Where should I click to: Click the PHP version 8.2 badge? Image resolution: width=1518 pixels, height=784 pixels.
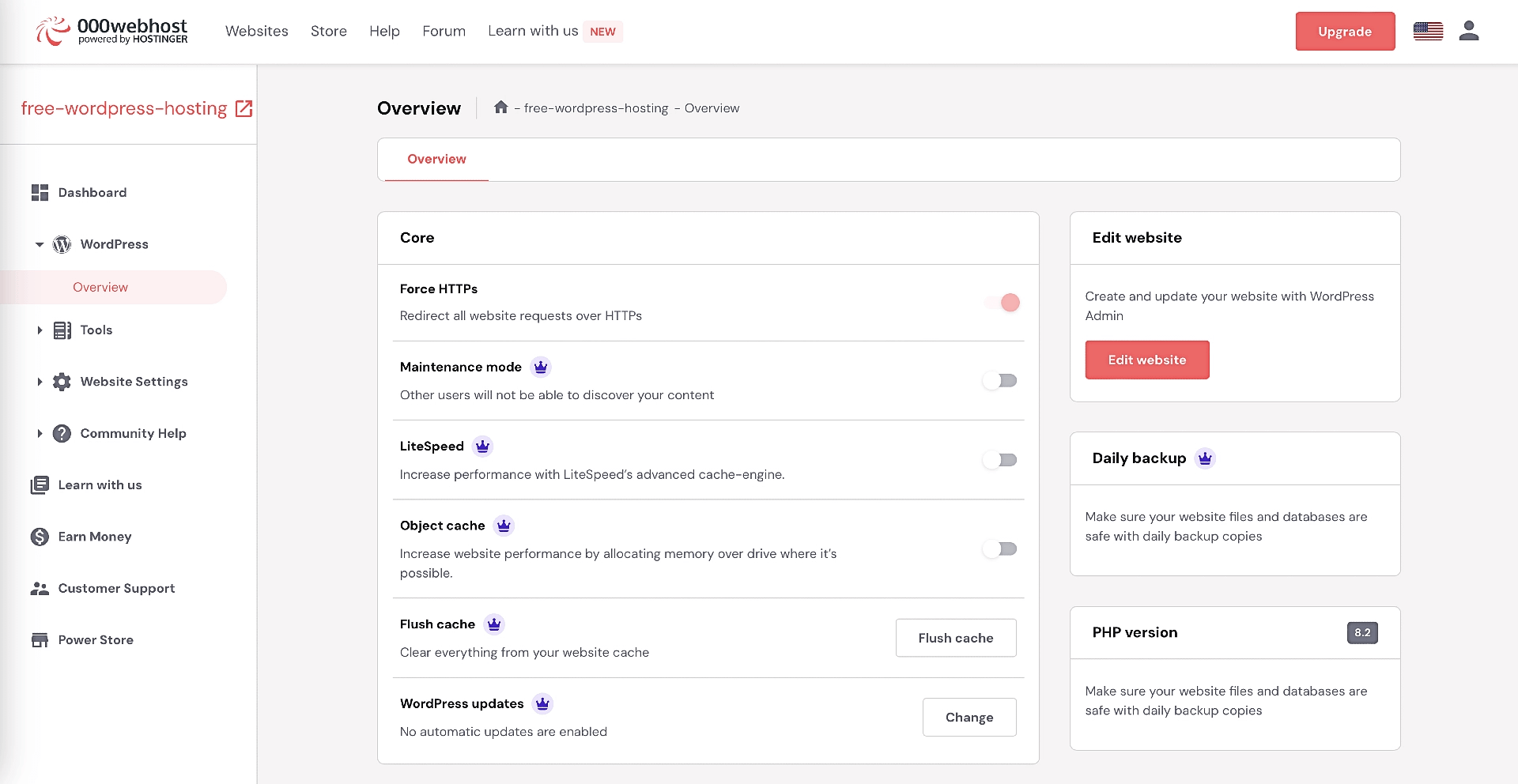[1362, 632]
